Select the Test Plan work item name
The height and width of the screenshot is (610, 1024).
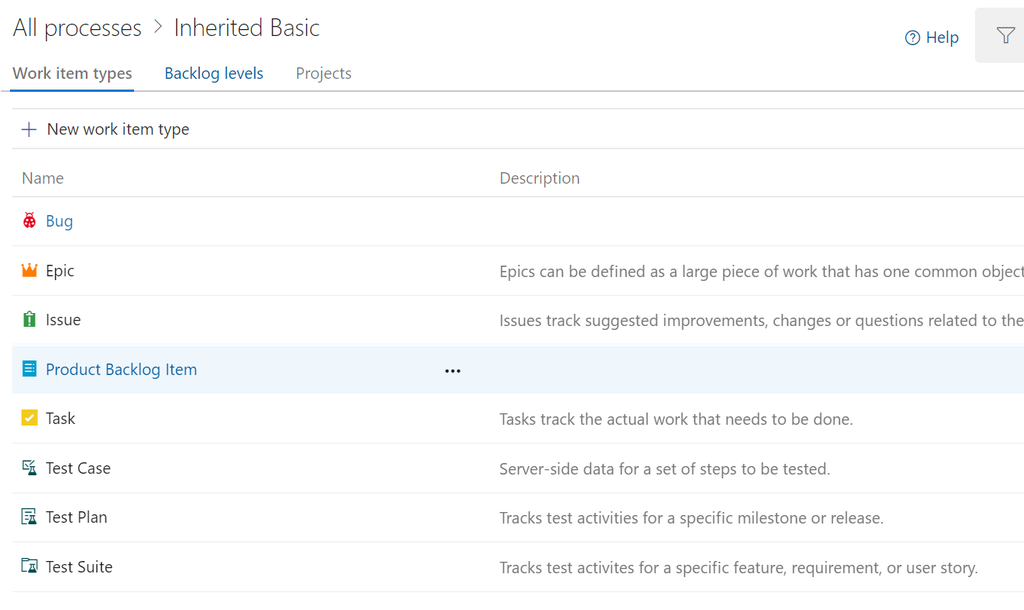click(76, 517)
